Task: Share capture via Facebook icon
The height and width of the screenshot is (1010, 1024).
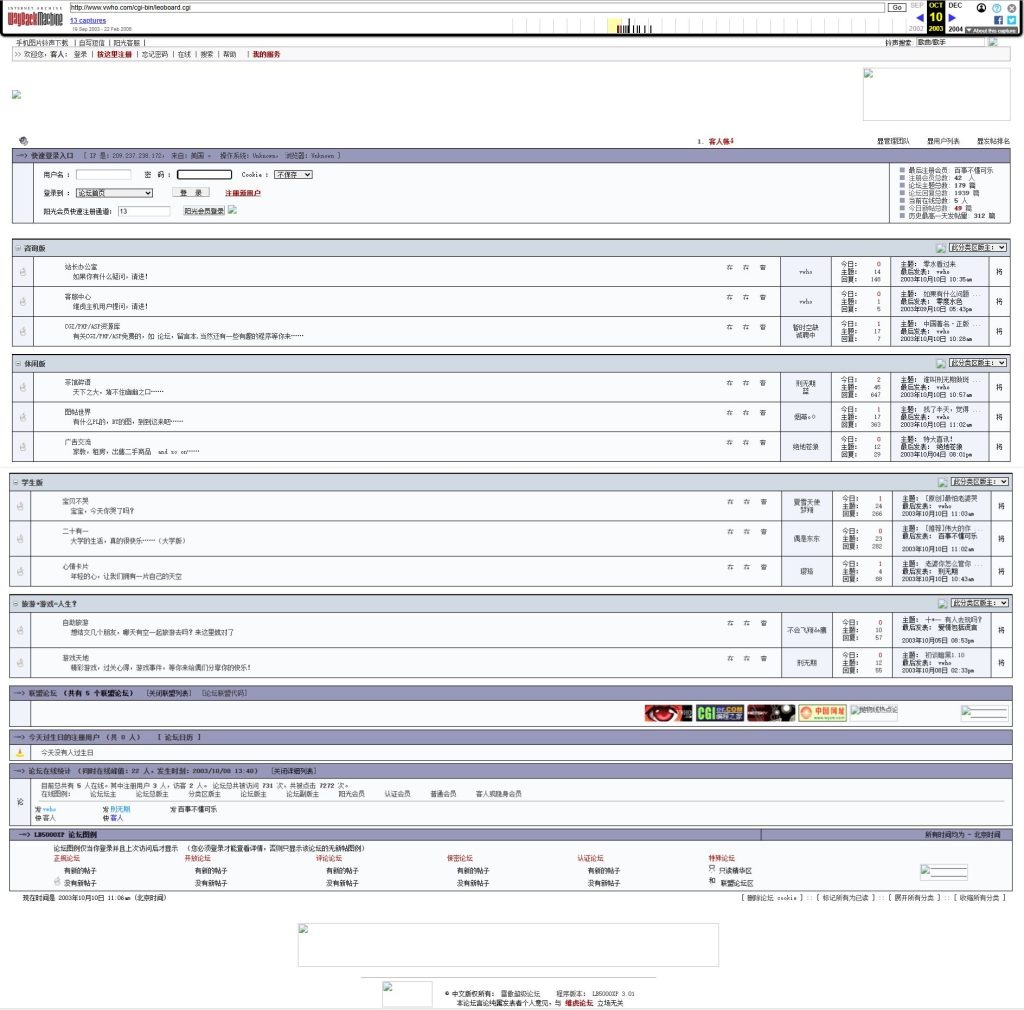Action: point(998,20)
